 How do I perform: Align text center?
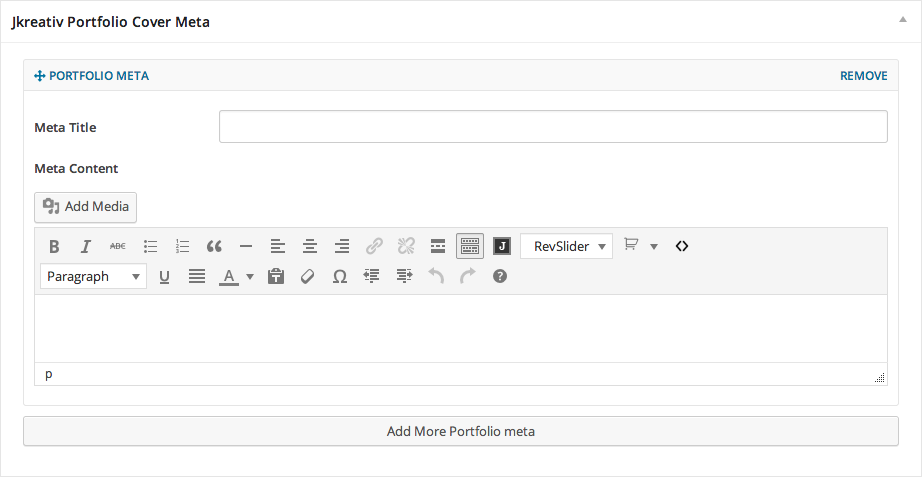pyautogui.click(x=310, y=246)
